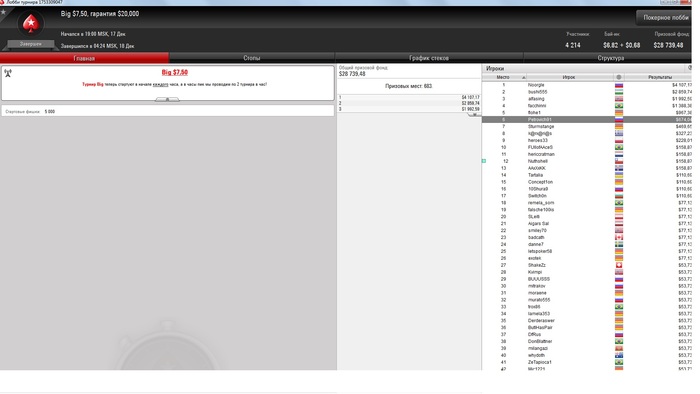Select player BuffHasPair

click(x=540, y=328)
